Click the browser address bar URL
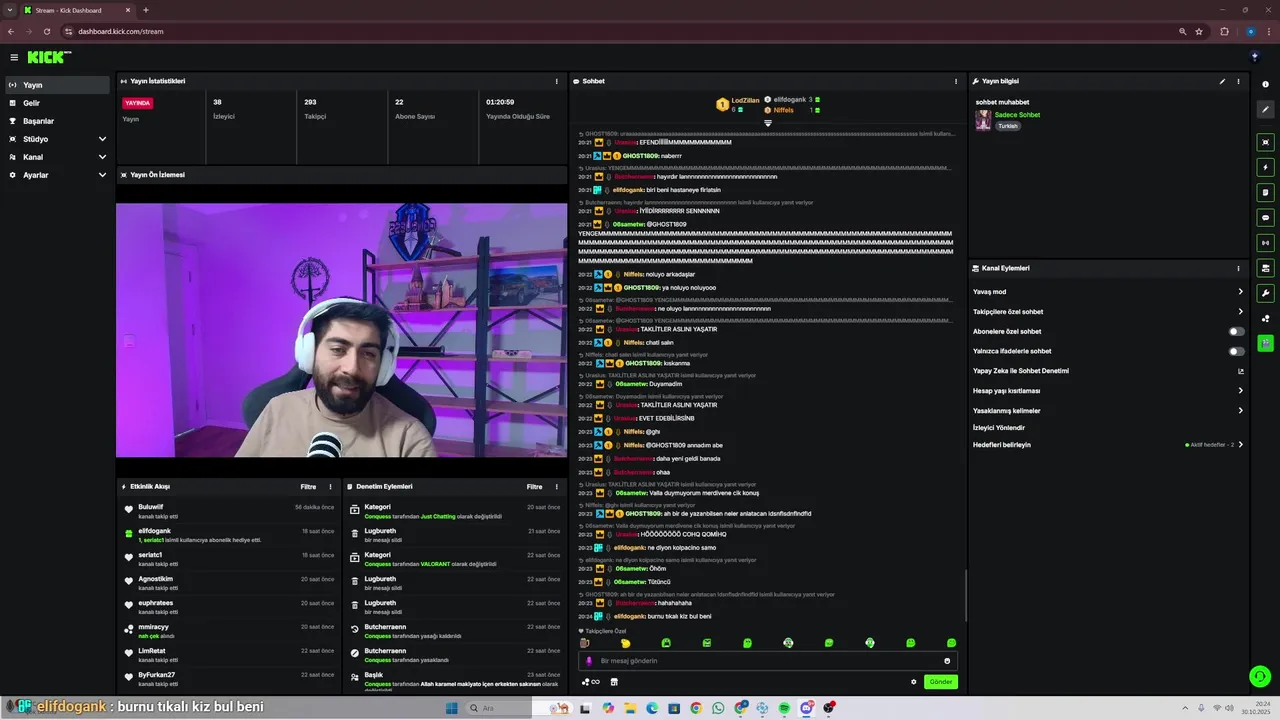Viewport: 1280px width, 720px height. click(x=121, y=31)
